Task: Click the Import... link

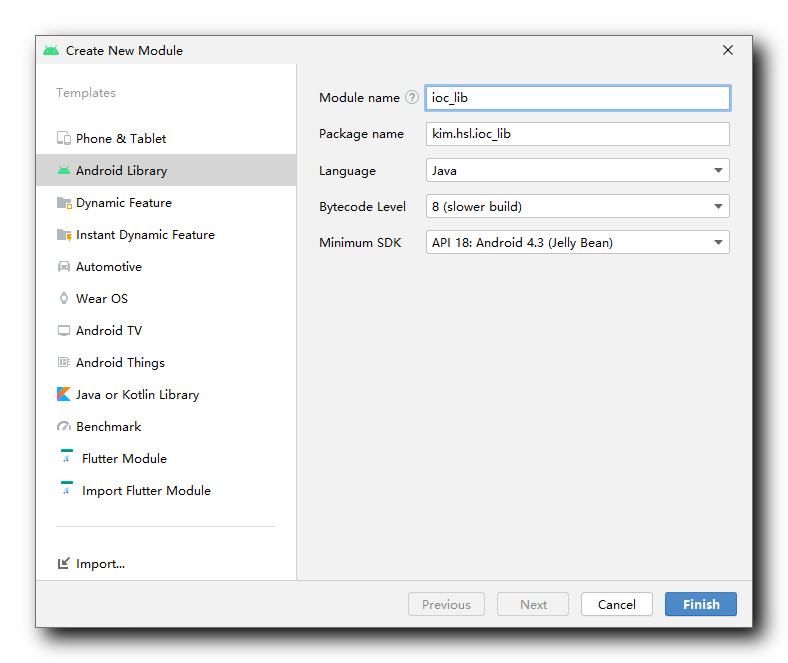Action: 101,564
